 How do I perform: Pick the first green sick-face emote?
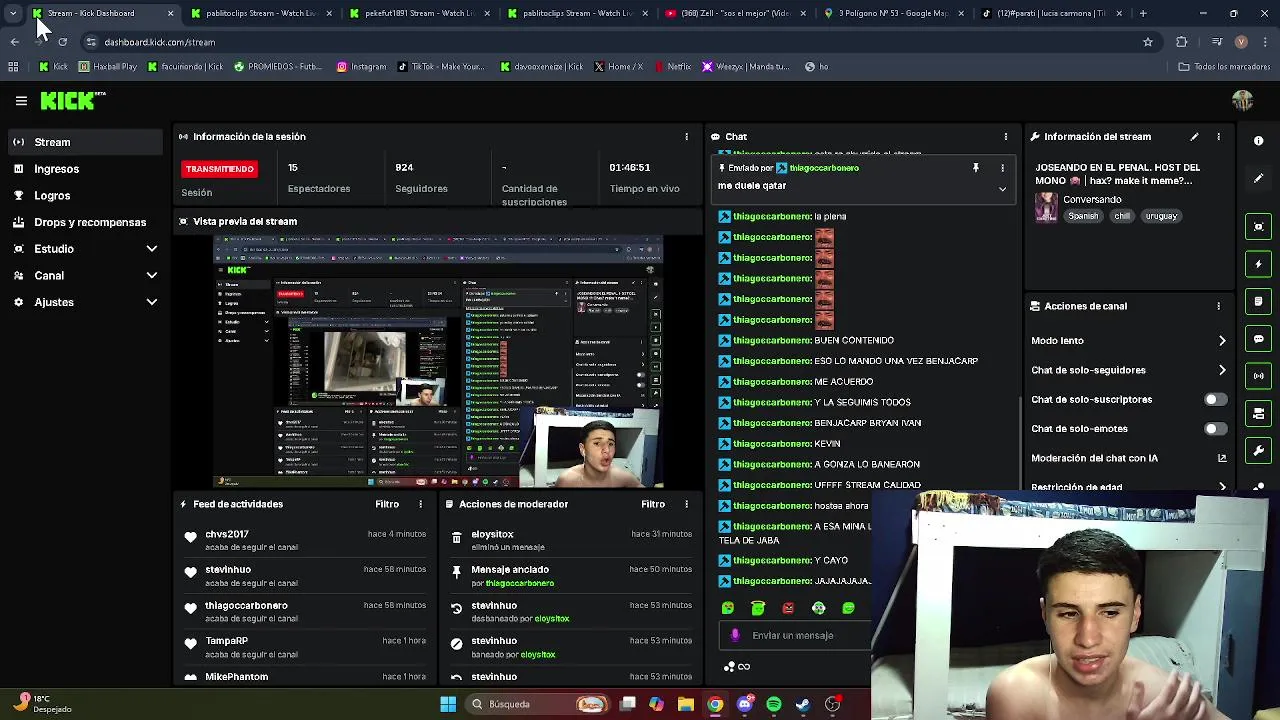point(728,608)
